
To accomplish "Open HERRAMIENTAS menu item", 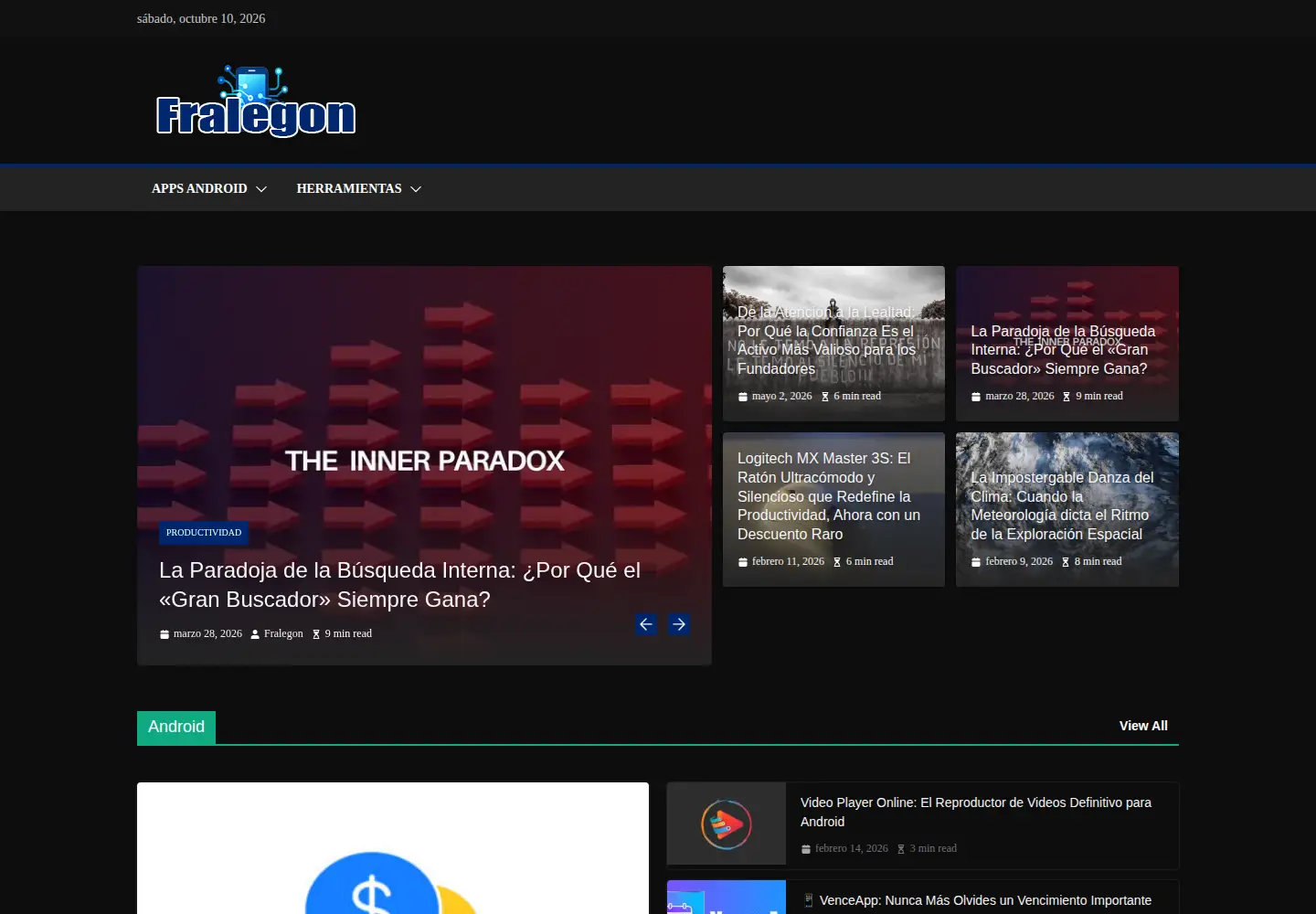I will coord(349,188).
